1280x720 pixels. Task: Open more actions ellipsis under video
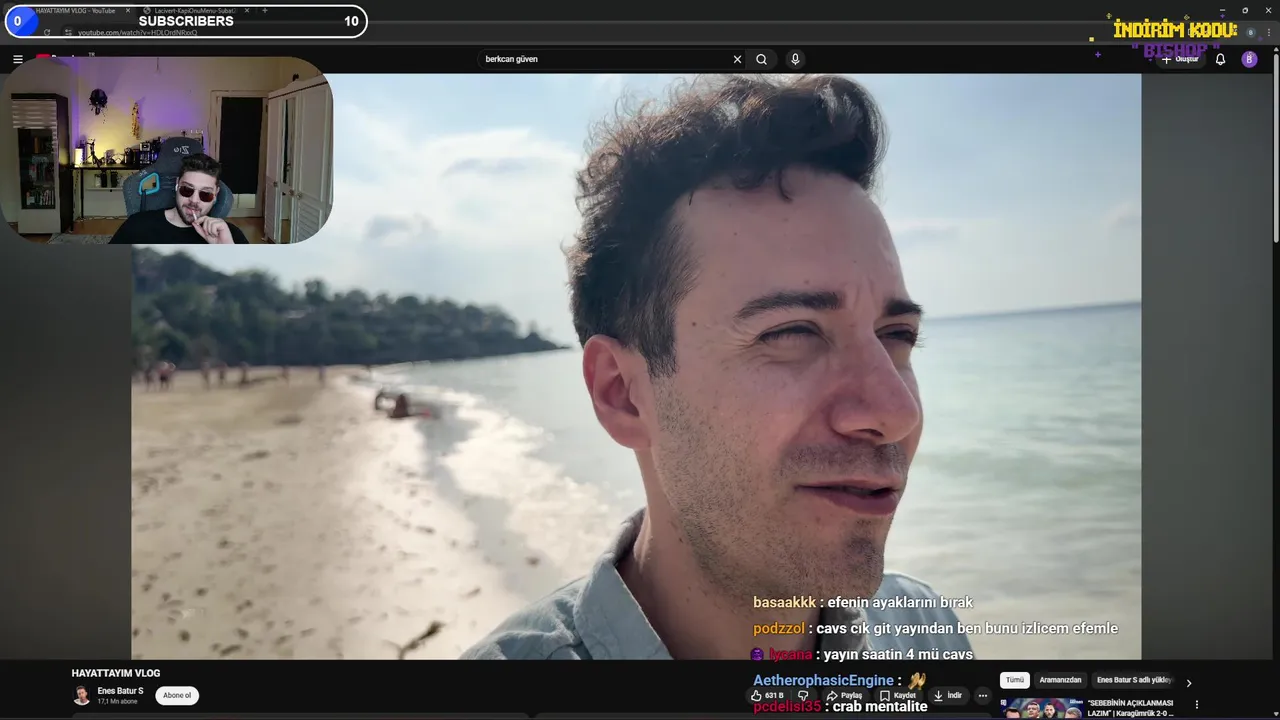point(983,695)
